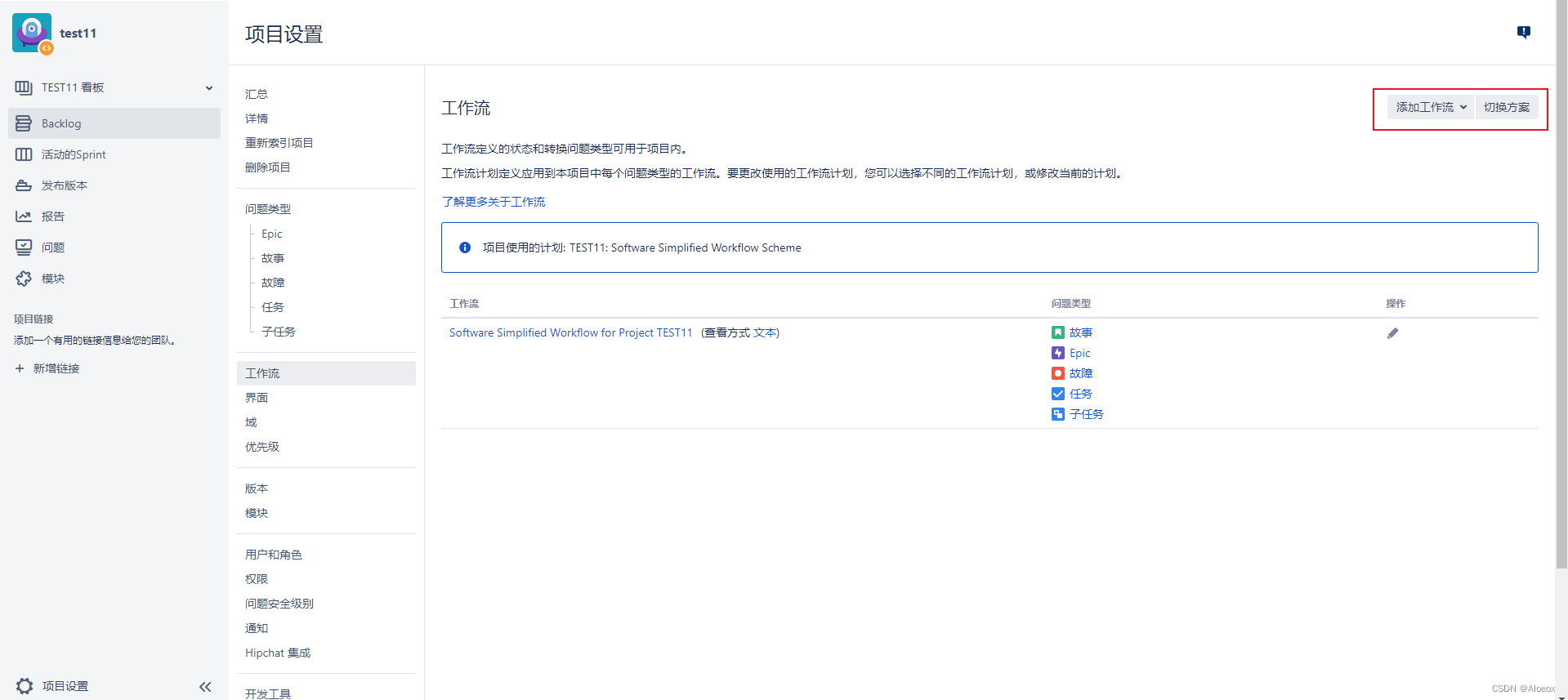
Task: Open the 任务 link in 问题类型 column
Action: (1081, 394)
